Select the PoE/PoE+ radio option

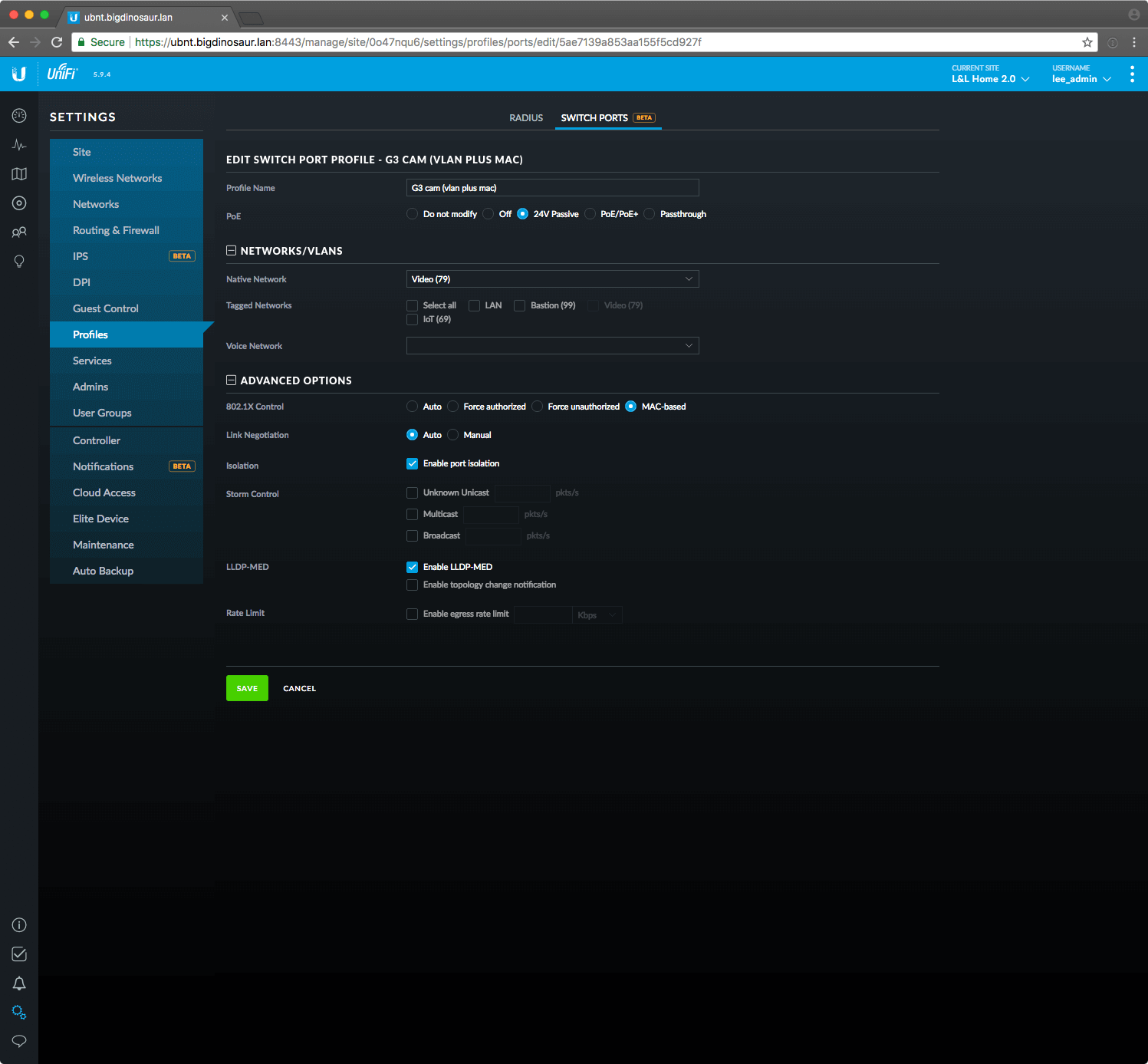[x=590, y=214]
